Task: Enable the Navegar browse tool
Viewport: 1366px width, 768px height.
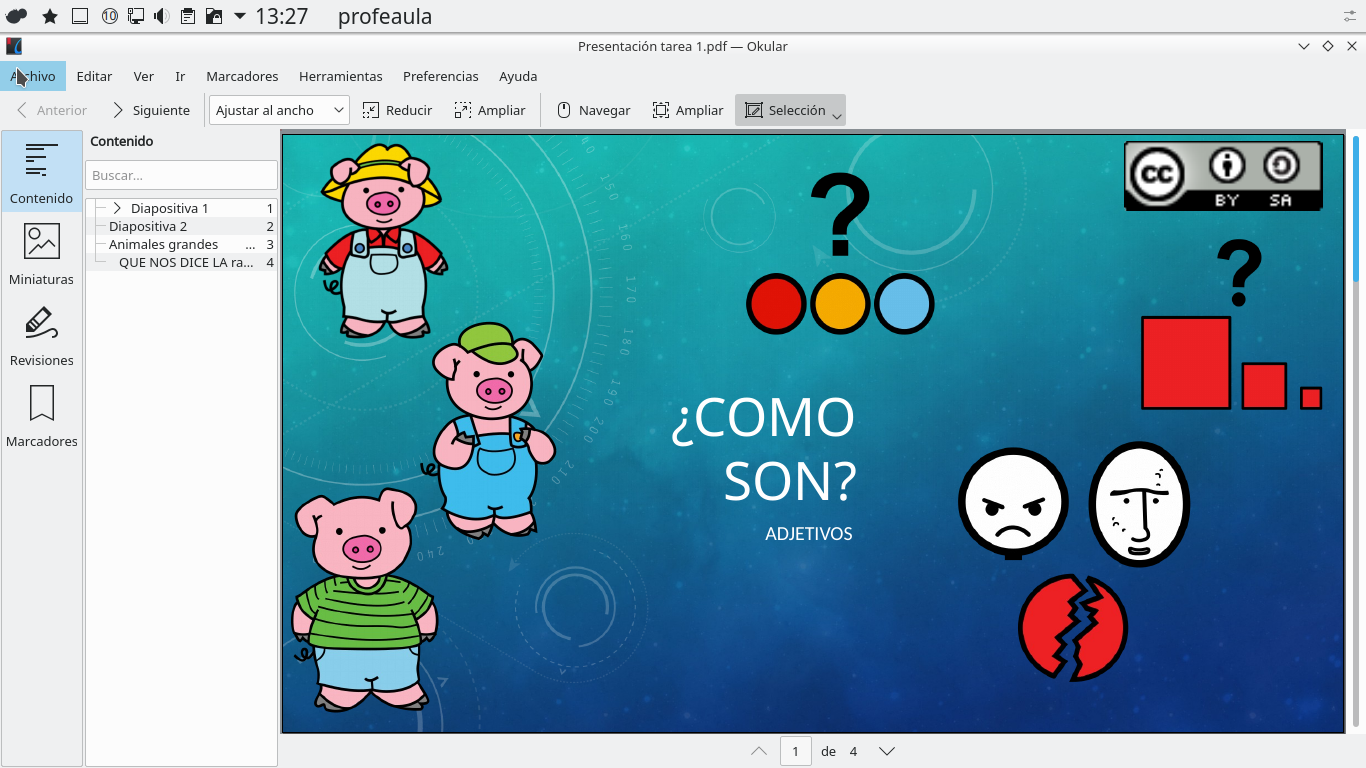Action: [593, 110]
